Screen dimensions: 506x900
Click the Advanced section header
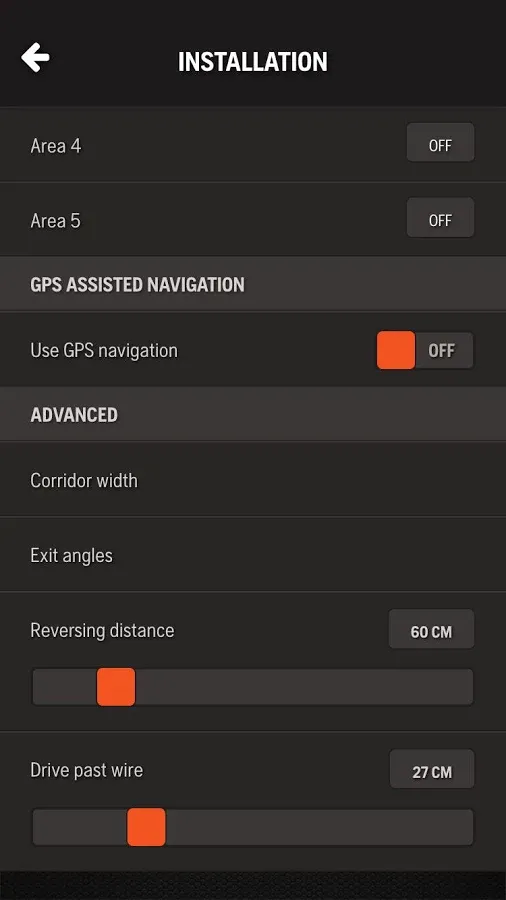pos(74,415)
